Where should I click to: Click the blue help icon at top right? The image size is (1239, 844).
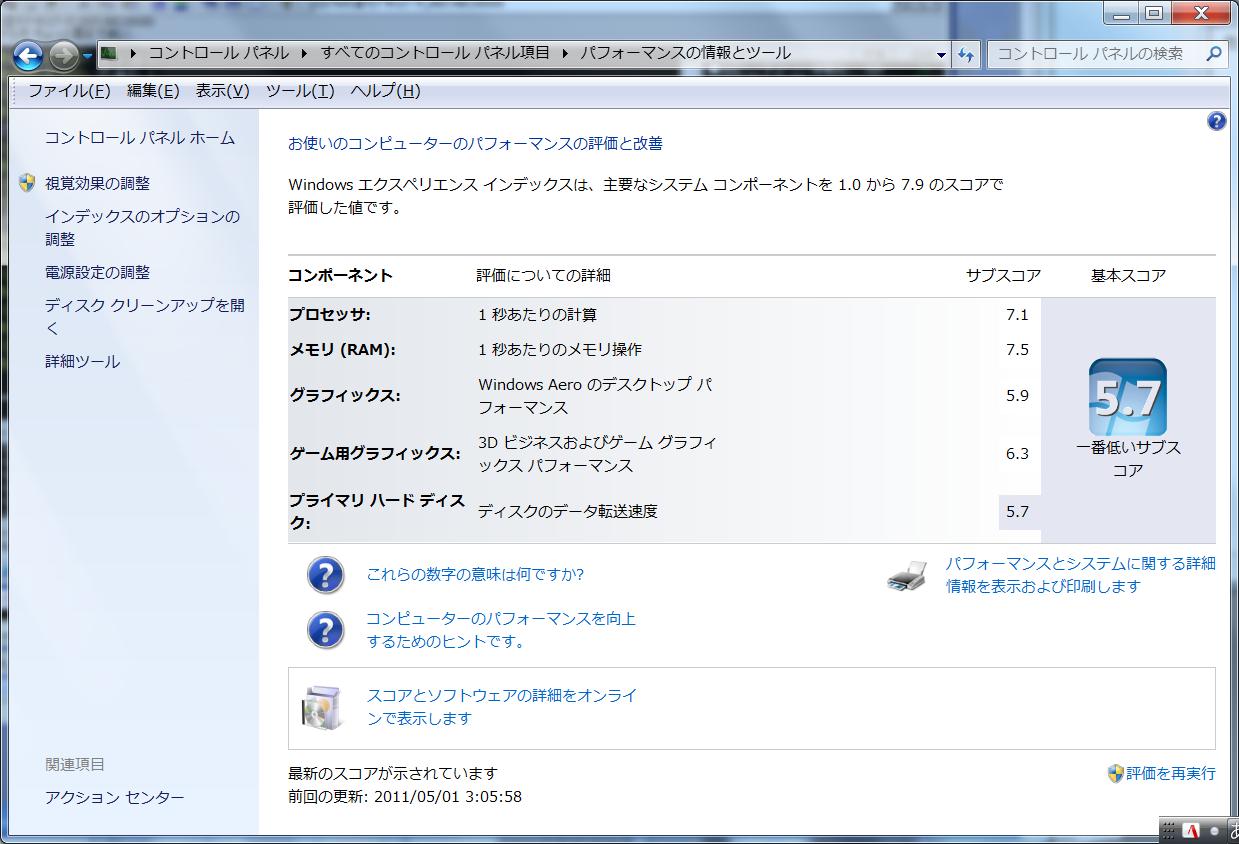pyautogui.click(x=1216, y=121)
